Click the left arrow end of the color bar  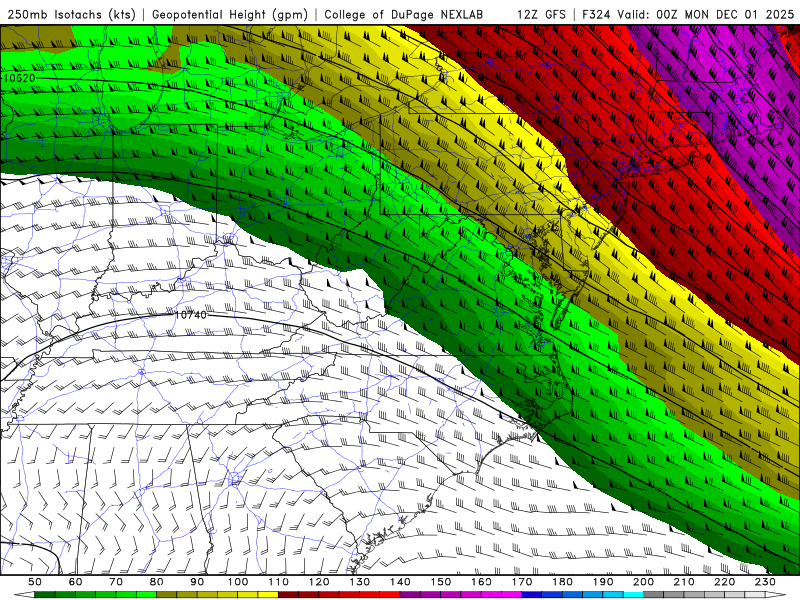tap(24, 595)
